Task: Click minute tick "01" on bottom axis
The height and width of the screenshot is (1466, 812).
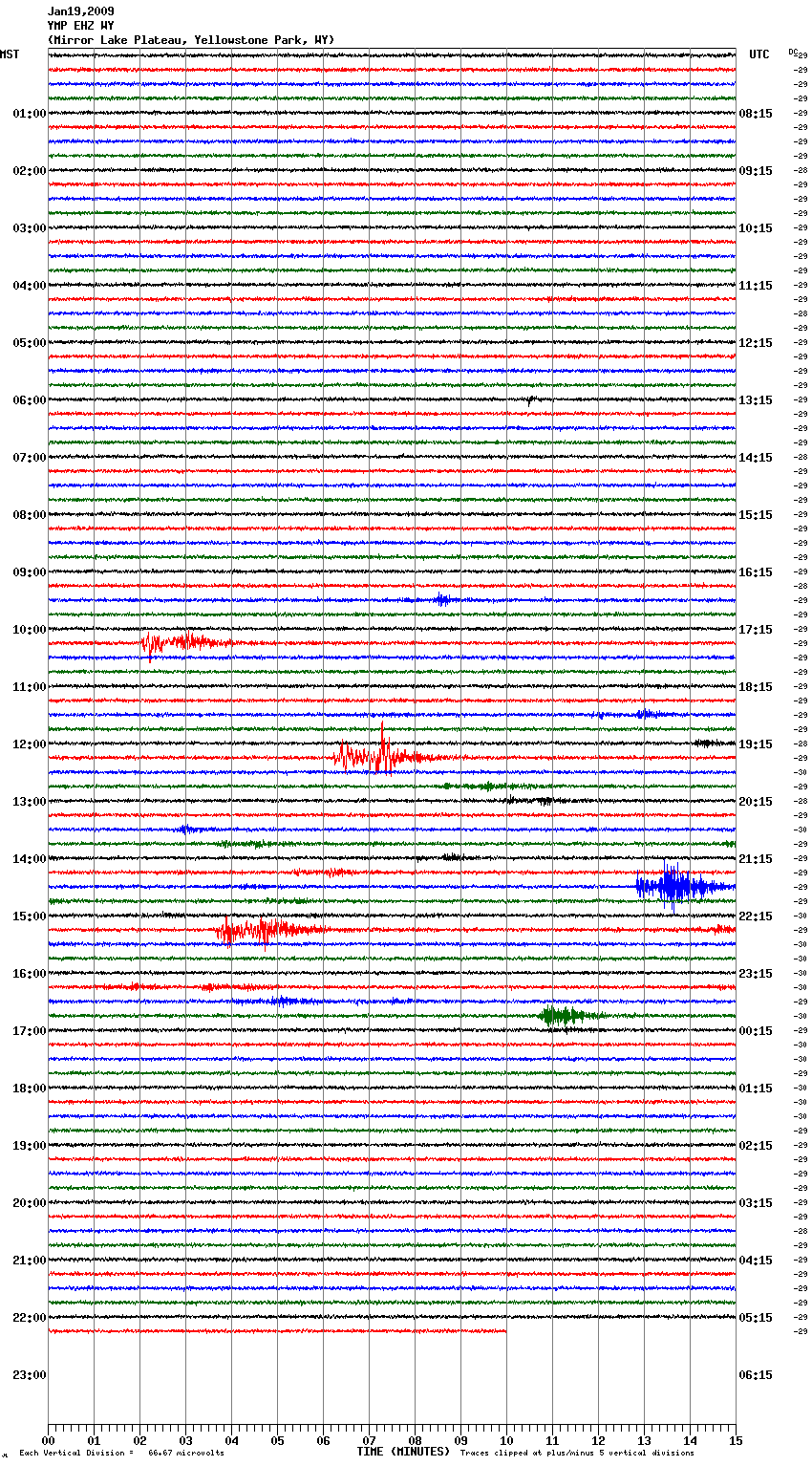Action: point(94,1440)
